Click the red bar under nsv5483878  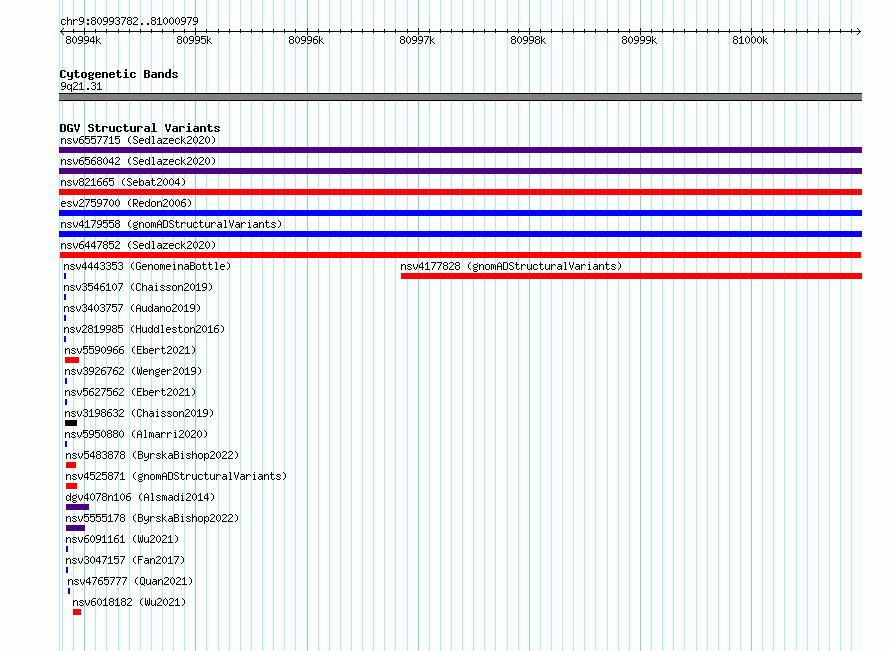pyautogui.click(x=71, y=465)
